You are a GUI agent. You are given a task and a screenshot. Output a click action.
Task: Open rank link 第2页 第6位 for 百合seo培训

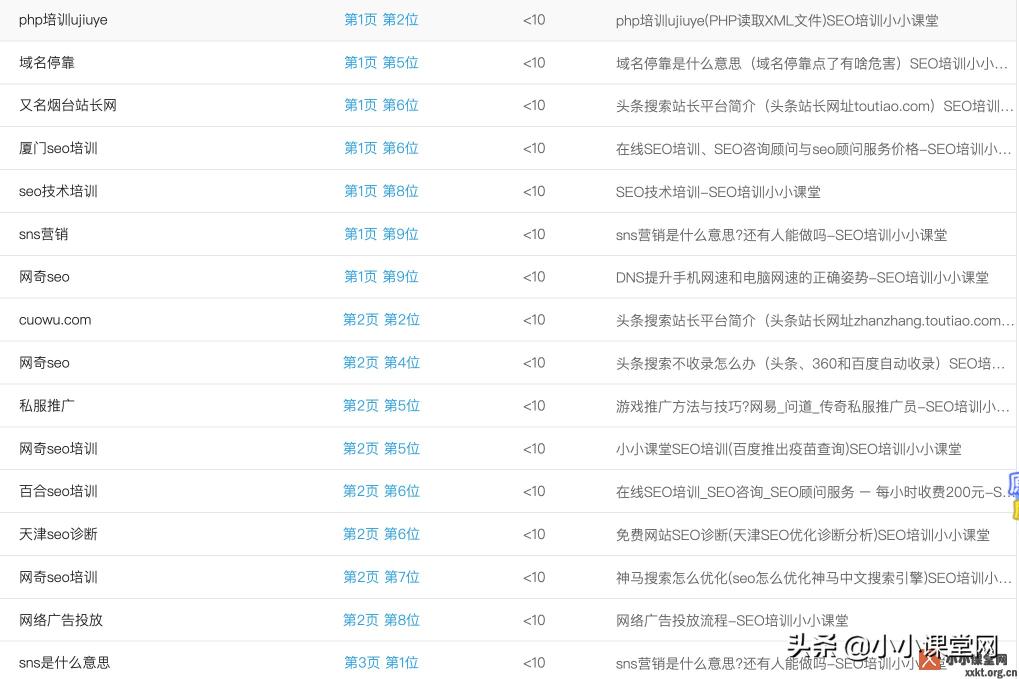click(x=381, y=491)
